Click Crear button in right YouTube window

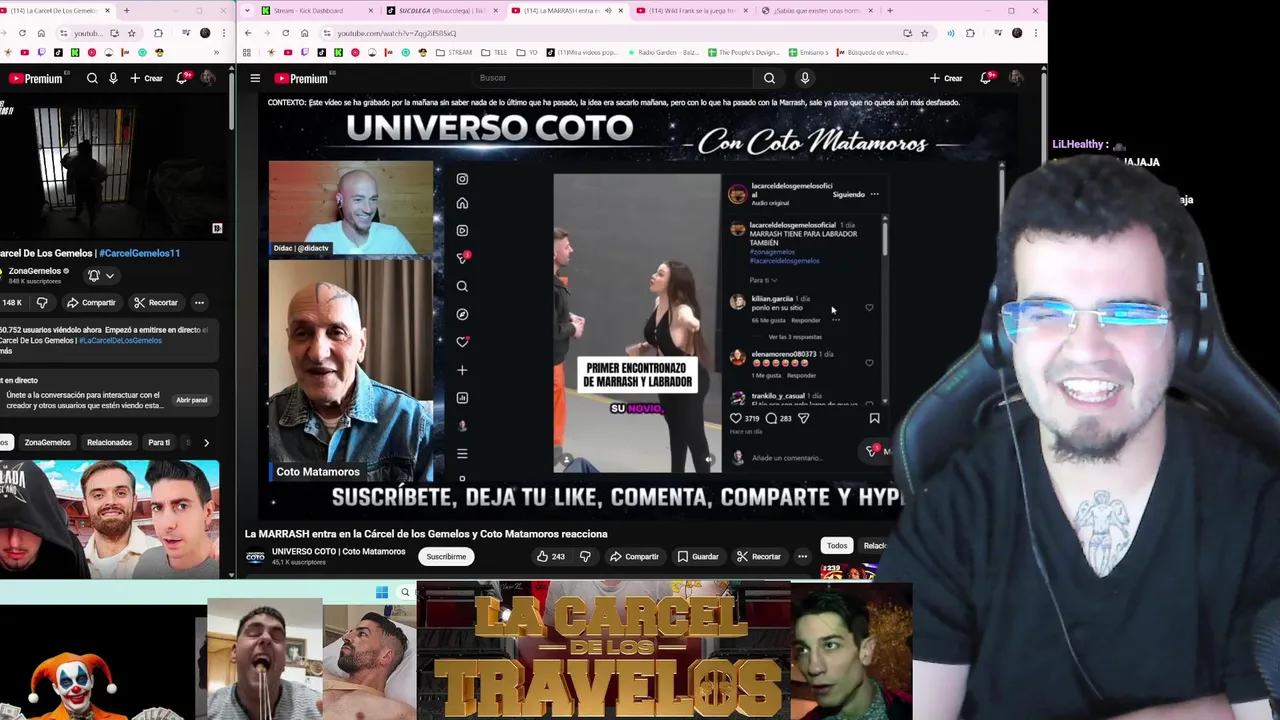click(946, 78)
